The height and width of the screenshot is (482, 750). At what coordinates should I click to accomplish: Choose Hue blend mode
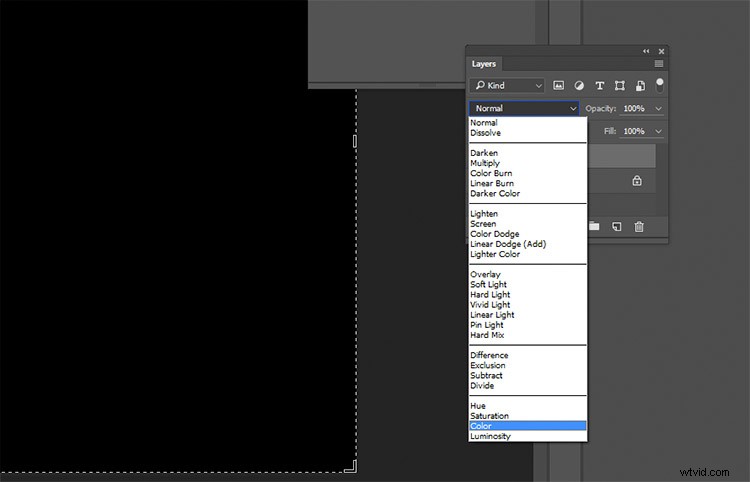(528, 406)
